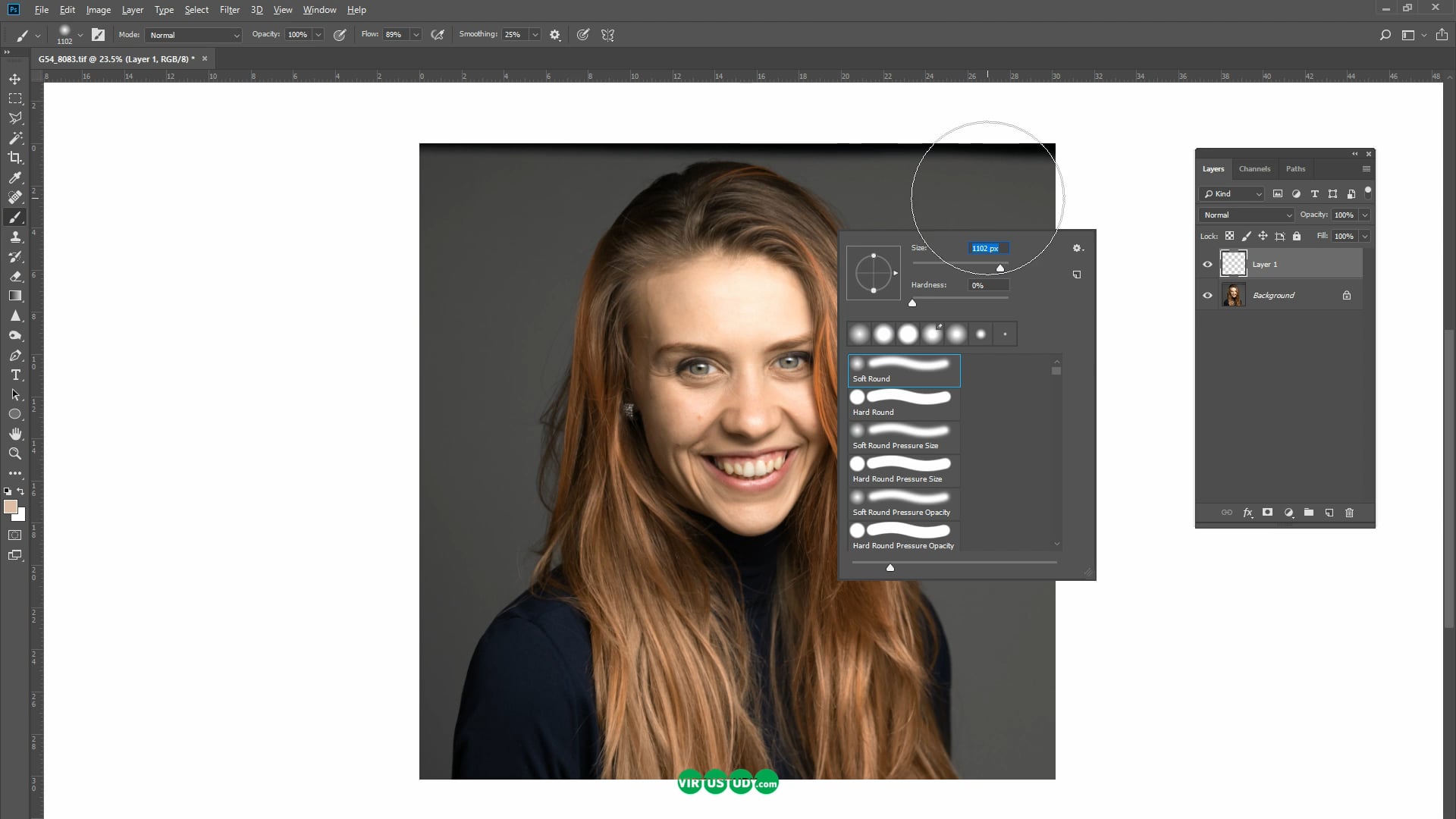Select the Magic Wand tool

coord(15,138)
